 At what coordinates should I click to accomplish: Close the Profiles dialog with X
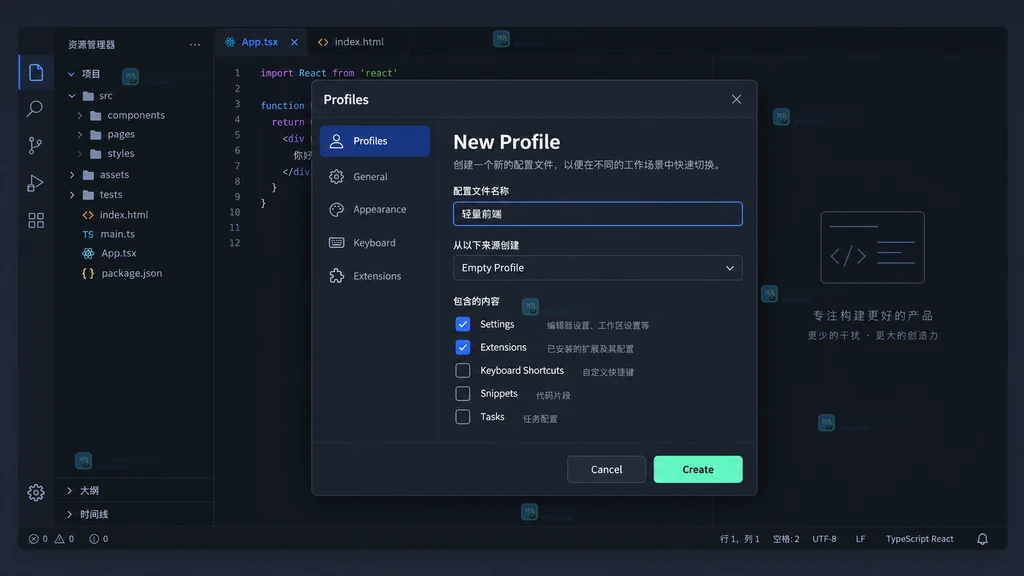[x=736, y=99]
